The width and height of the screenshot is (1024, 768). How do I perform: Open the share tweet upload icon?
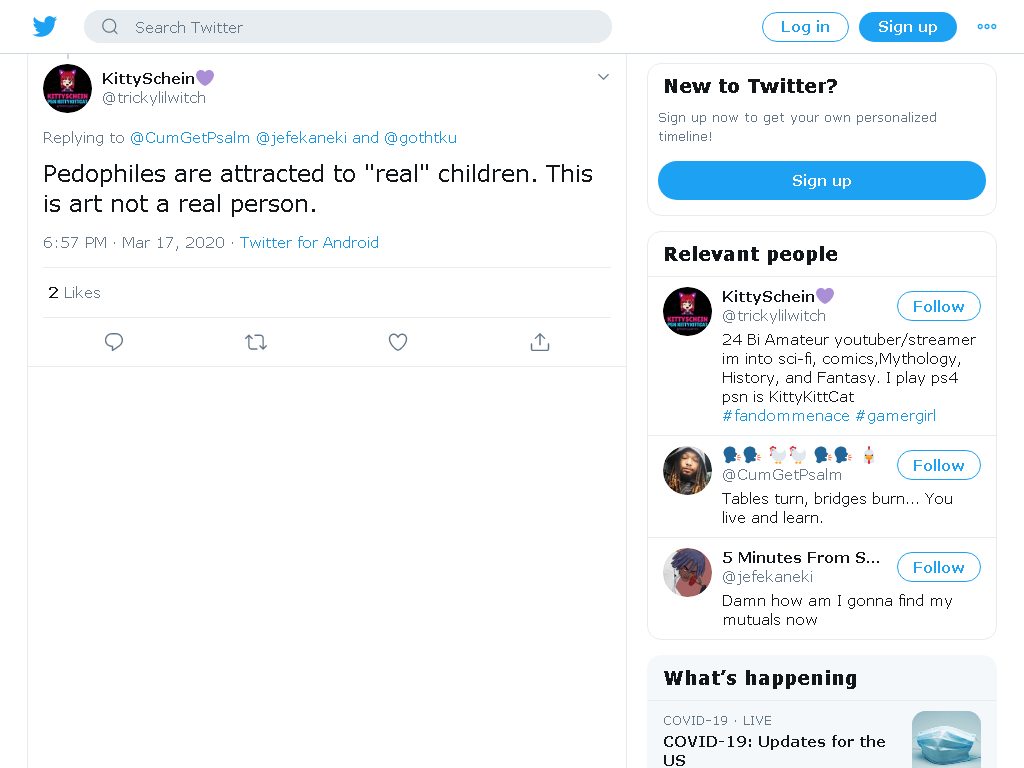coord(539,342)
